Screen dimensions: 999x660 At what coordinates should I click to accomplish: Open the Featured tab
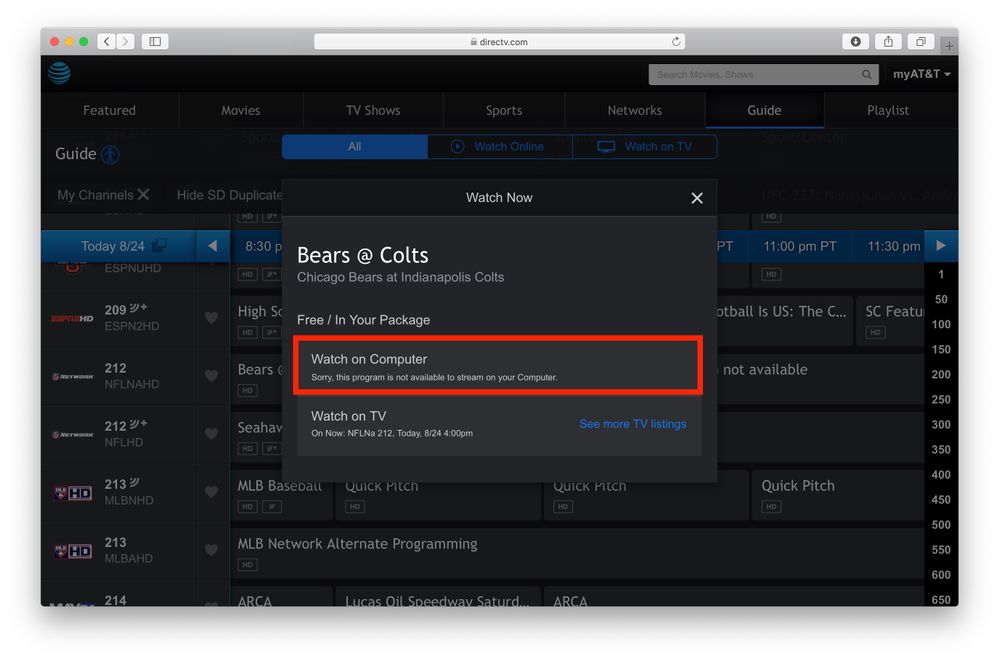point(110,110)
